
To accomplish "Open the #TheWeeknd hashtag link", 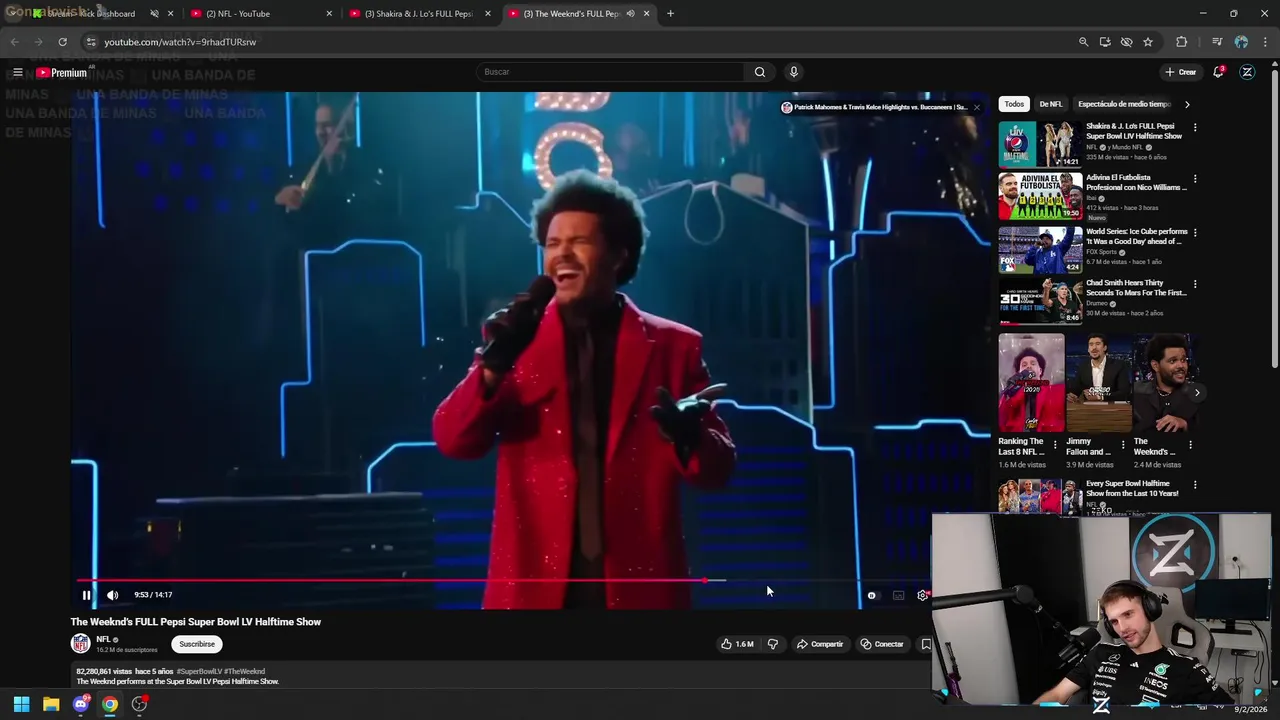I will pos(245,672).
